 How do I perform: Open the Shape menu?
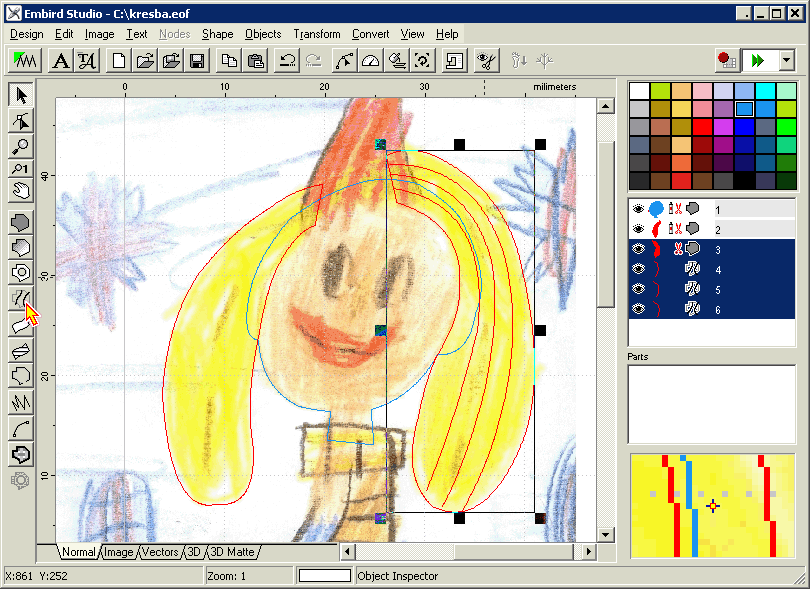click(x=217, y=34)
